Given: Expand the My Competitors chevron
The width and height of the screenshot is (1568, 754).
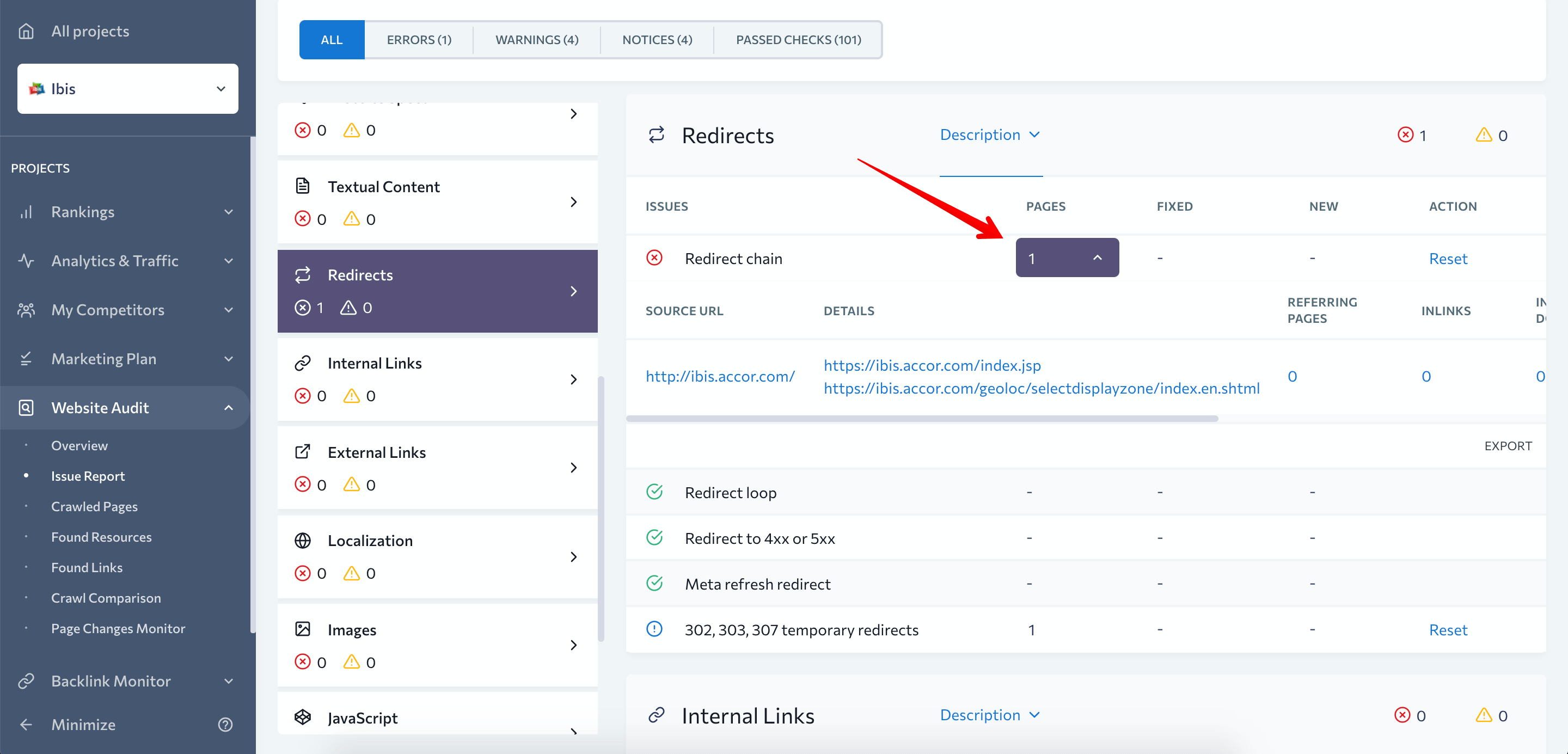Looking at the screenshot, I should [x=229, y=310].
